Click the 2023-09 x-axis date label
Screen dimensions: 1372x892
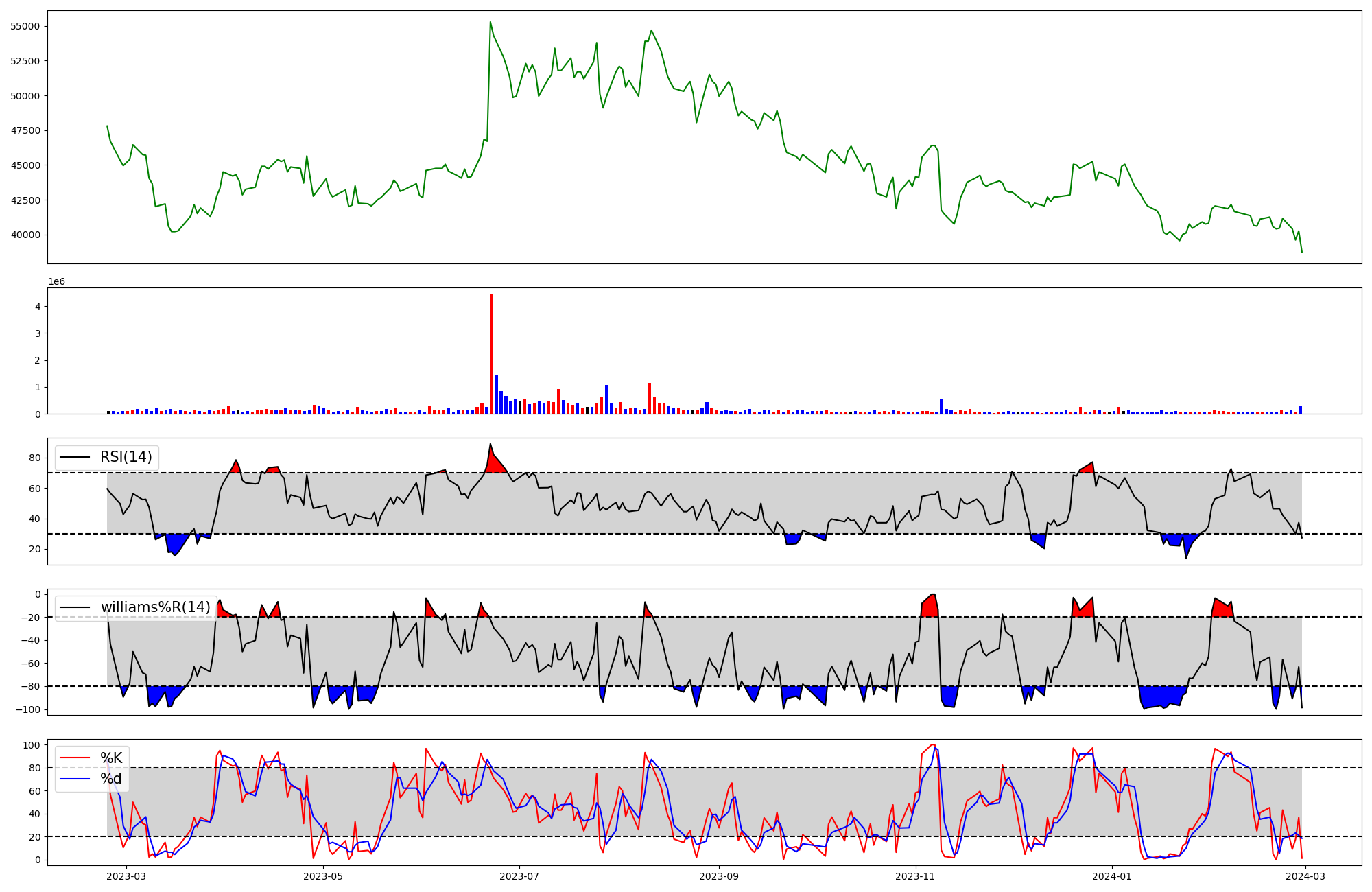[719, 876]
